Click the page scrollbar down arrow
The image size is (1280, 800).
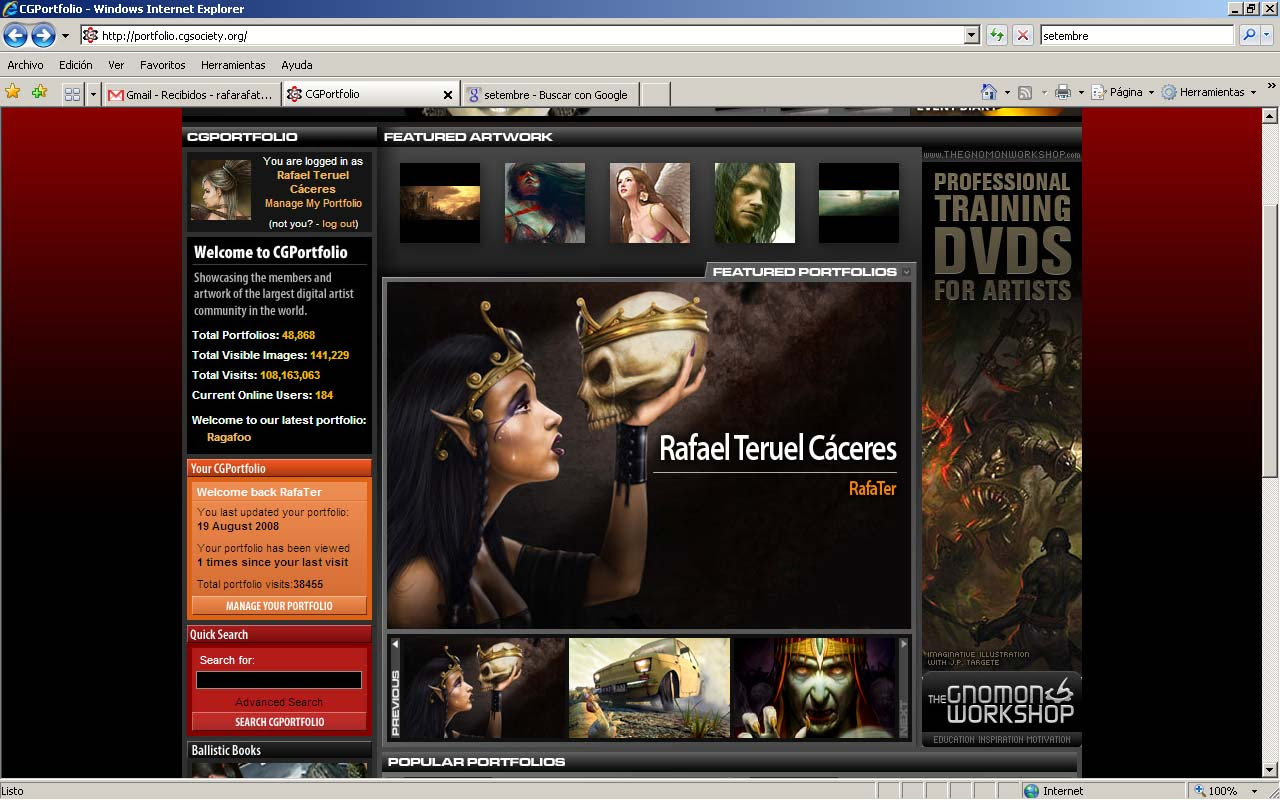pyautogui.click(x=1271, y=770)
